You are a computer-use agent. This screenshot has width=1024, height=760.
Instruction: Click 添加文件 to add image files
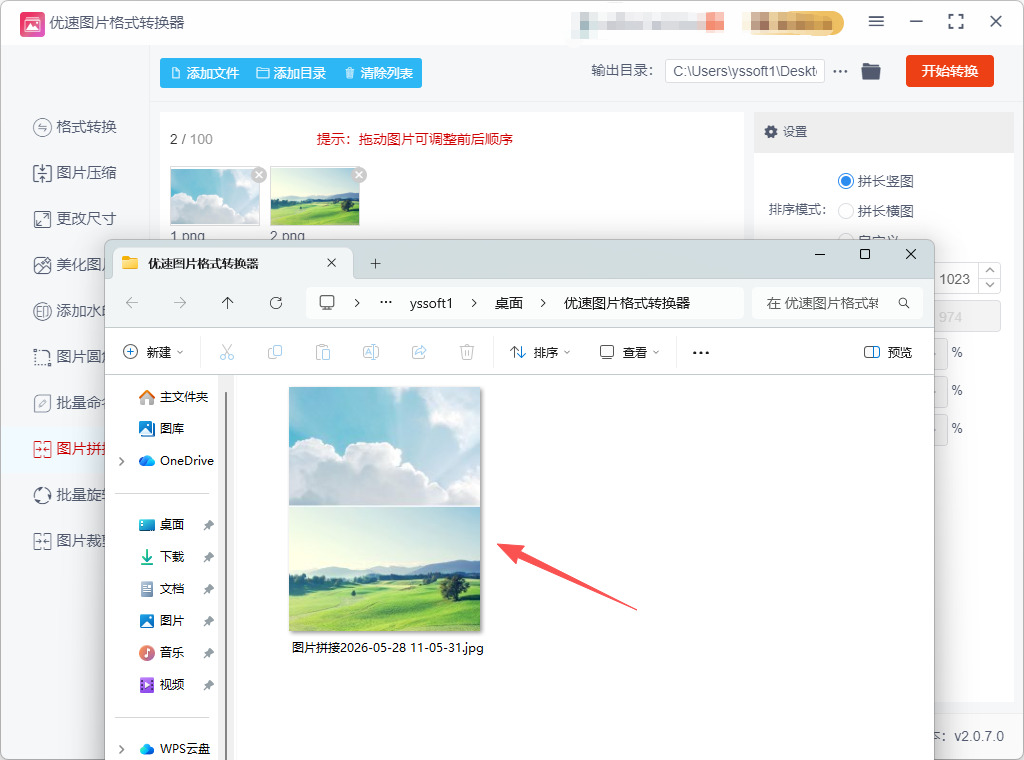(x=204, y=73)
